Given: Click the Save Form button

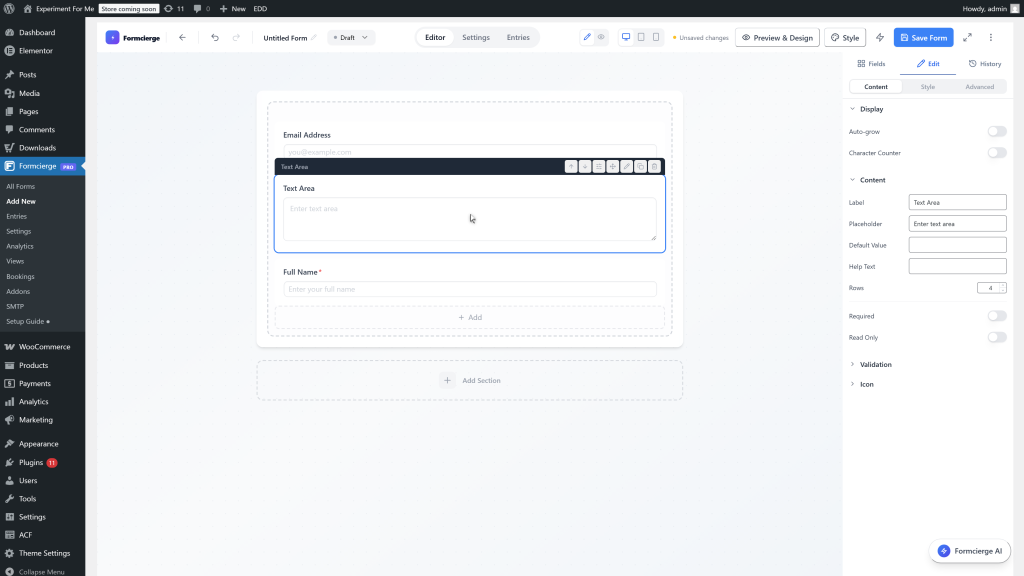Looking at the screenshot, I should [x=923, y=36].
